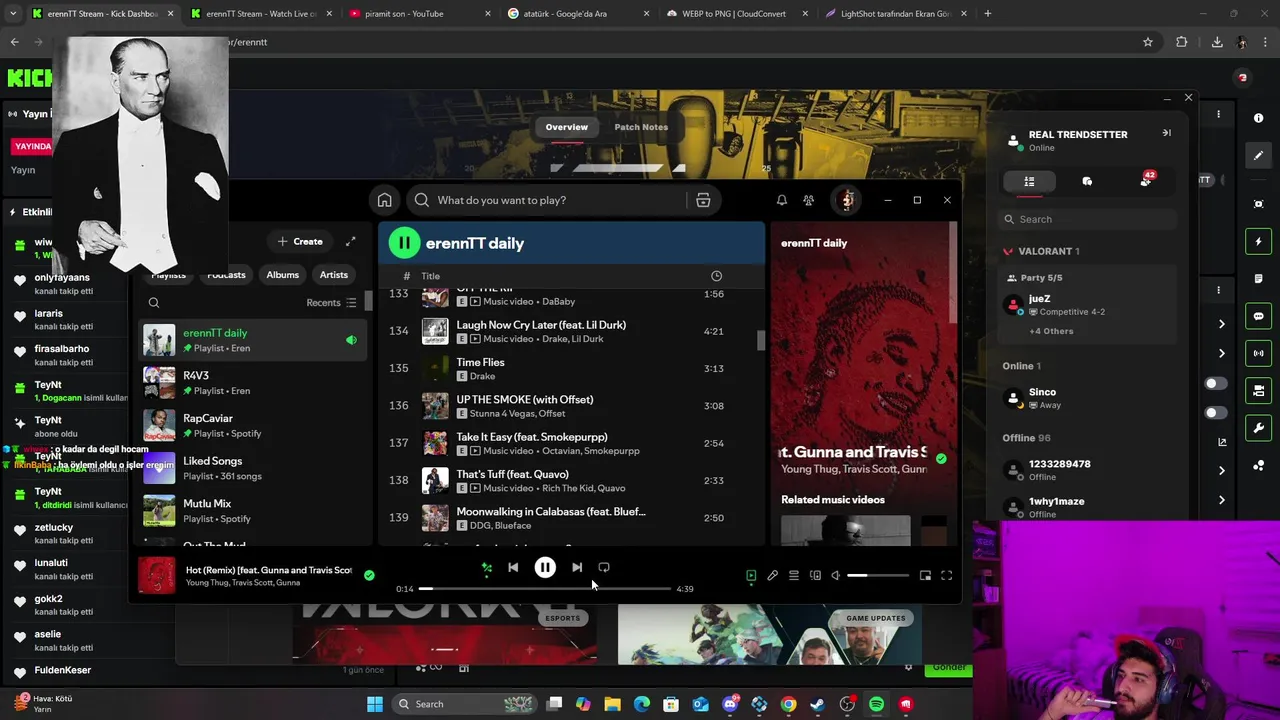Select the Albums filter chip
The height and width of the screenshot is (720, 1280).
tap(282, 275)
